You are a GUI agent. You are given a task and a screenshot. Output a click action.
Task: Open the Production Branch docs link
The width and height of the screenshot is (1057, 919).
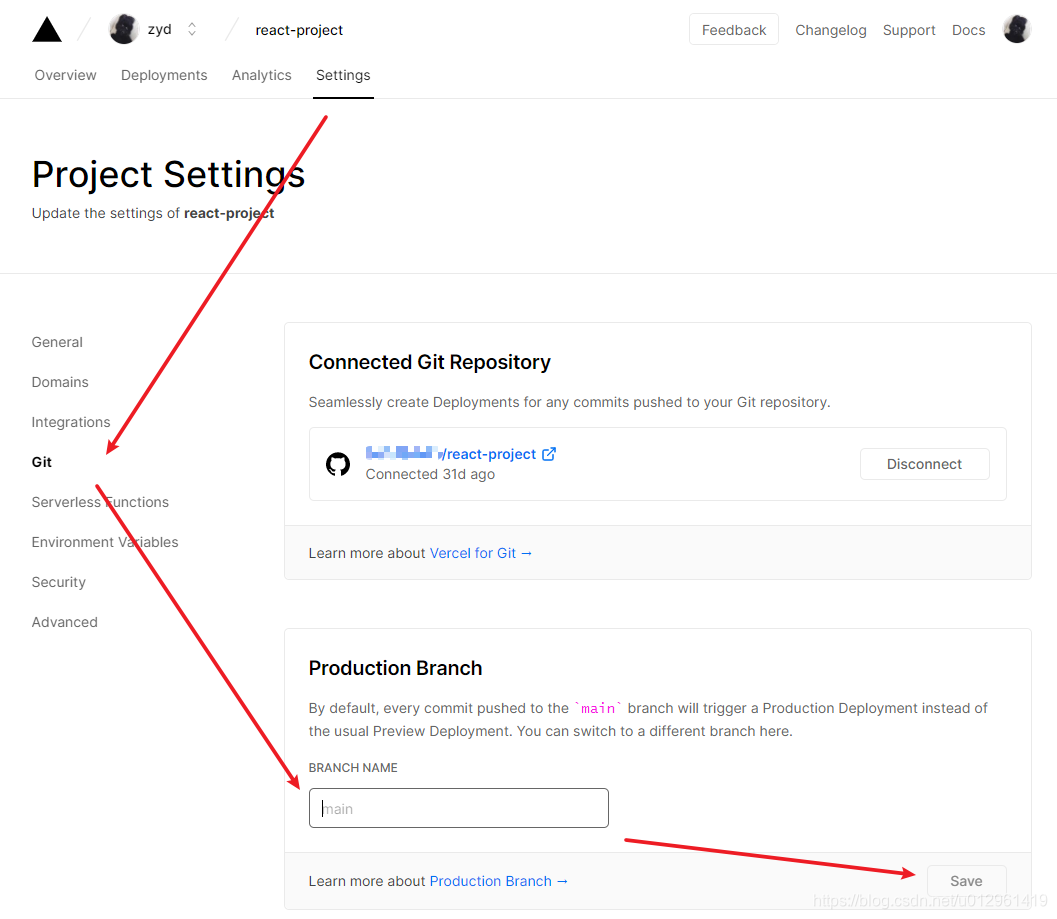498,881
